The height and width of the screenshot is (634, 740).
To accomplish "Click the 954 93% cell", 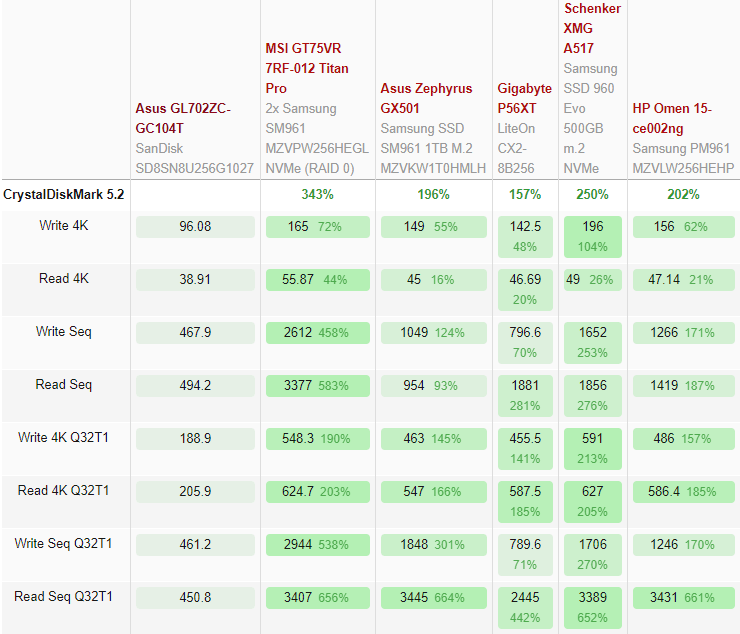I will tap(434, 385).
